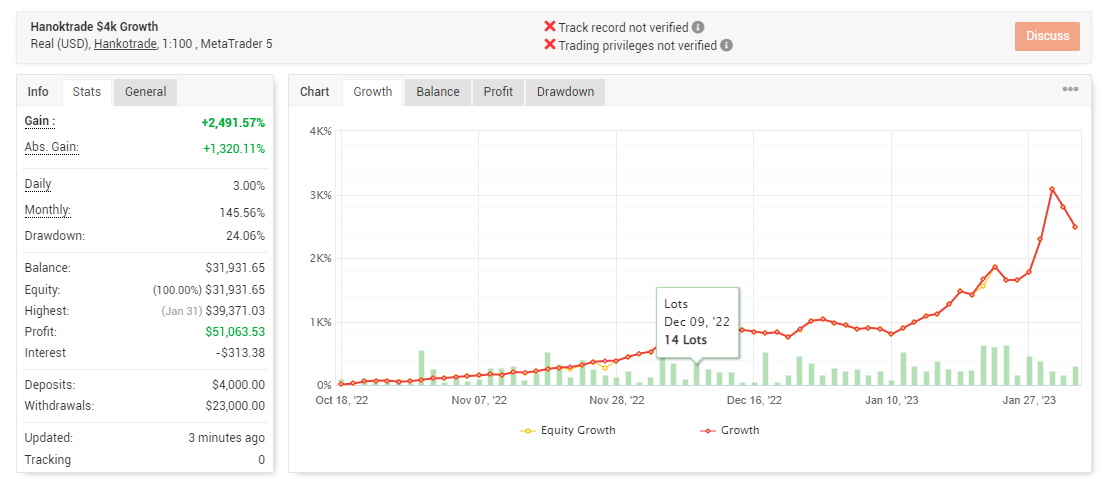Click the Abs. Gain label

(51, 147)
